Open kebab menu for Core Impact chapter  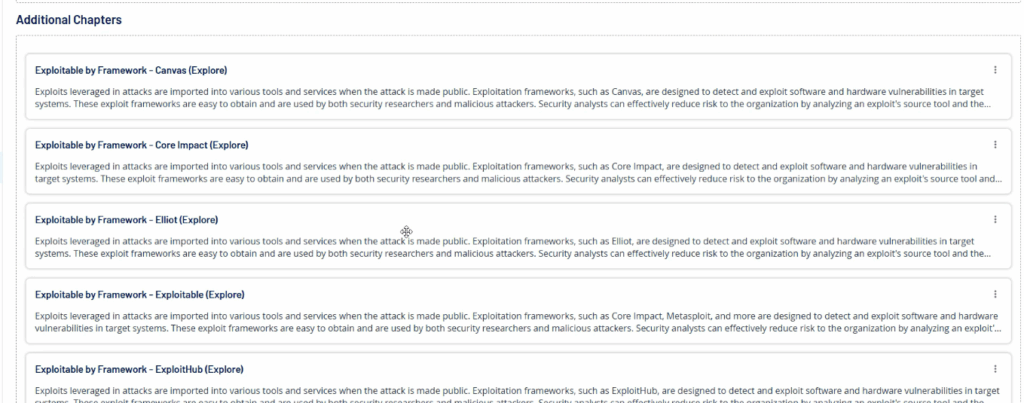[995, 145]
